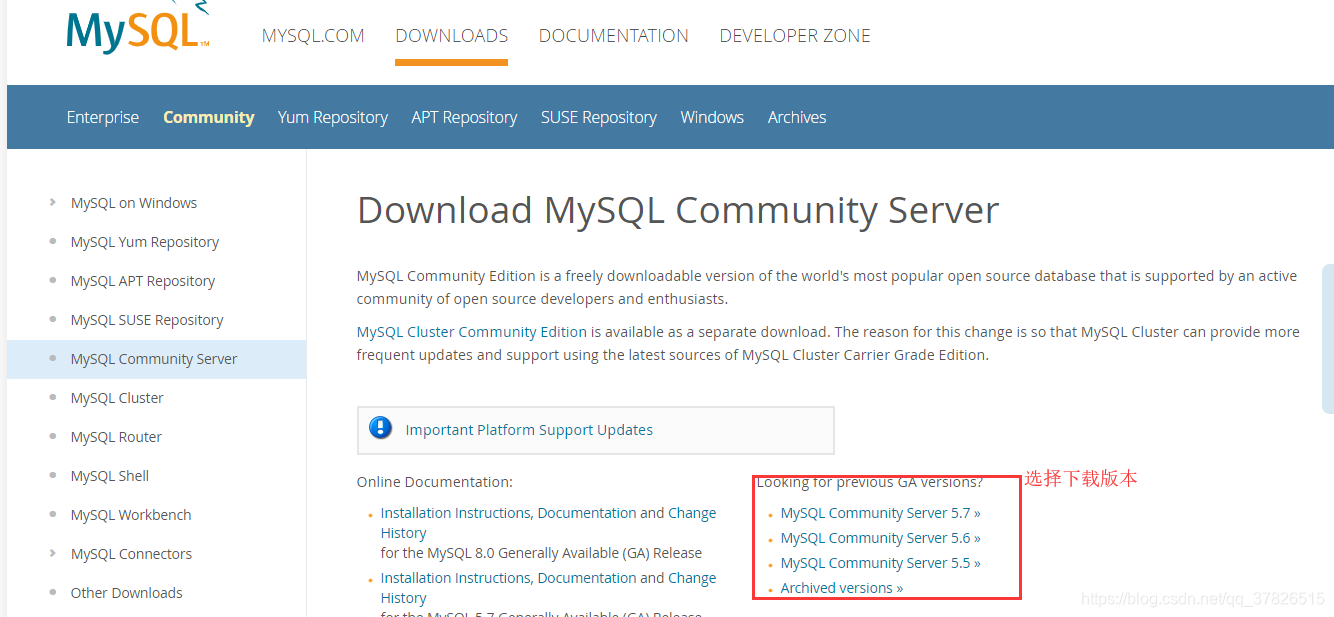This screenshot has width=1334, height=617.
Task: Open MySQL APT Repository in the sidebar
Action: tap(143, 281)
